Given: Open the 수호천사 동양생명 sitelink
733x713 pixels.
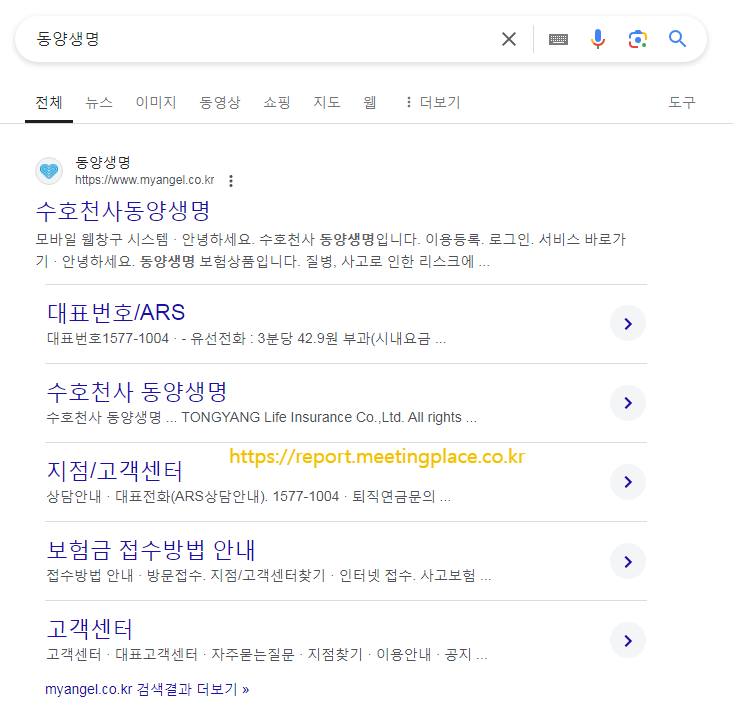Looking at the screenshot, I should point(137,392).
